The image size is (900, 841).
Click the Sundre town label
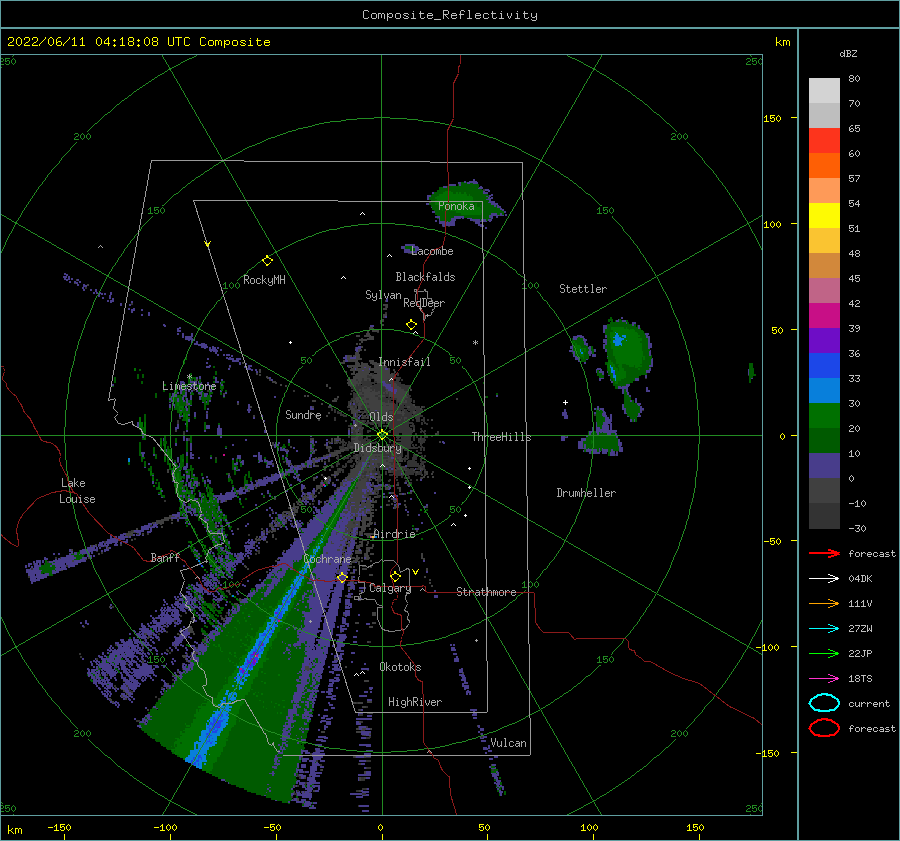(303, 414)
